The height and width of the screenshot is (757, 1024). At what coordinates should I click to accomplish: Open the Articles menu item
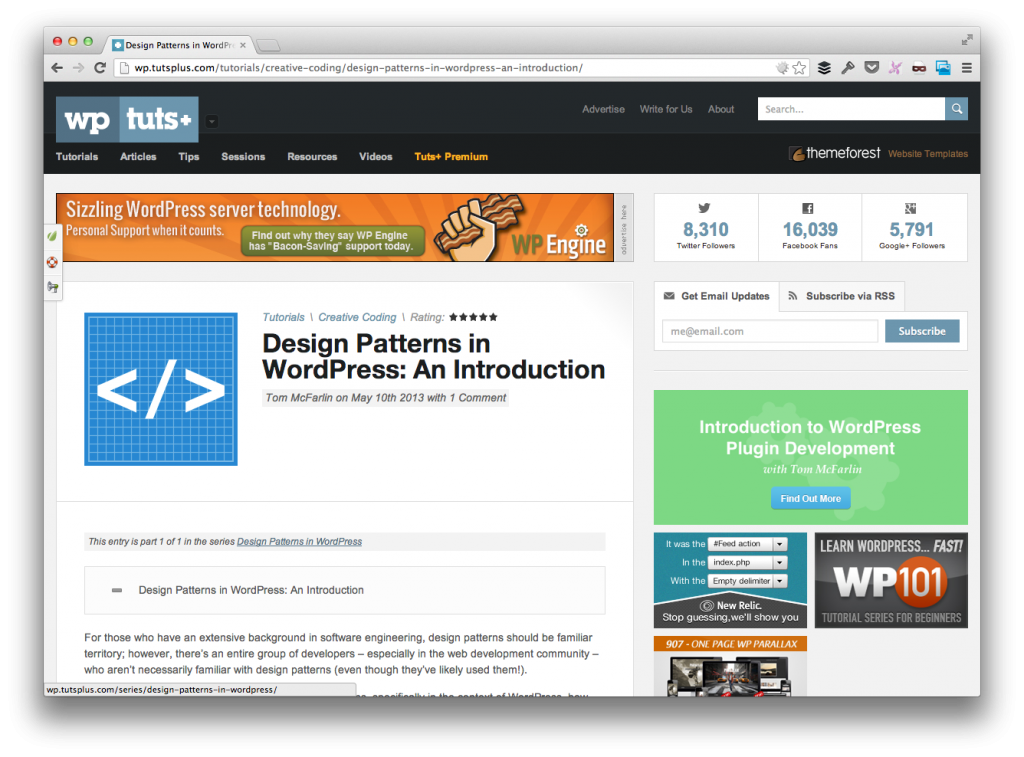[138, 157]
